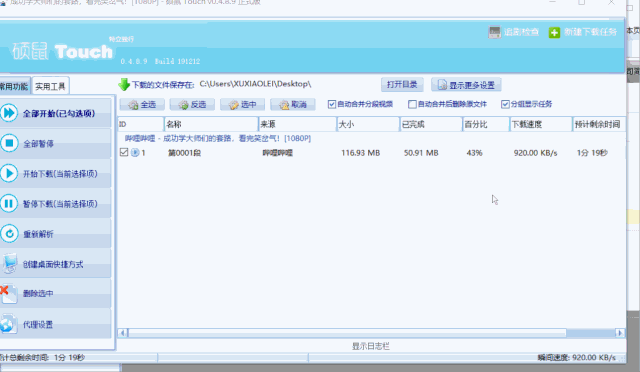Screen dimensions: 640x372
Task: Start all checked tasks via 全部开始(已勾选项)
Action: [x=56, y=113]
